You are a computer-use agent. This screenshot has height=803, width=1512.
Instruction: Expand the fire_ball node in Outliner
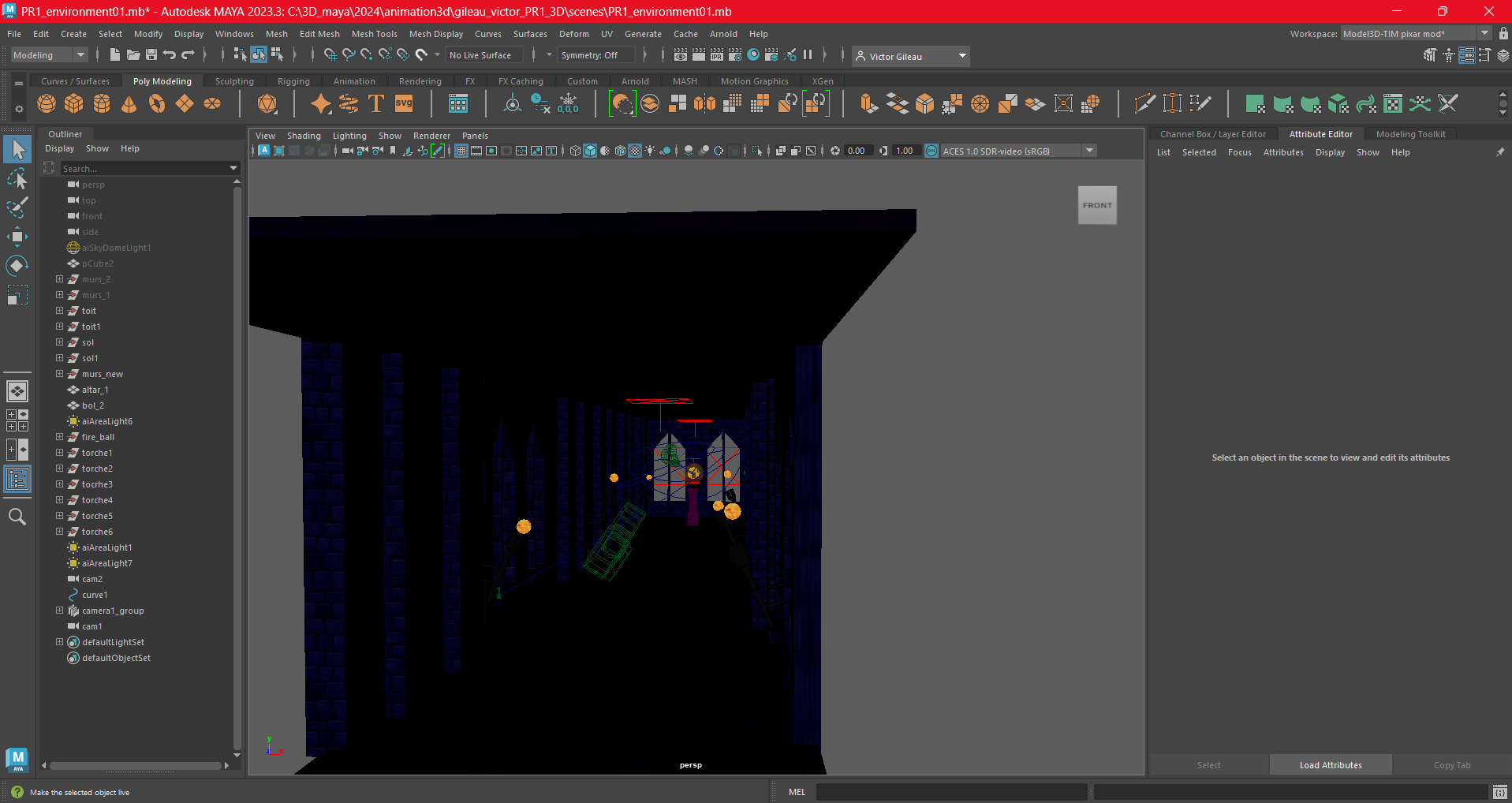59,437
